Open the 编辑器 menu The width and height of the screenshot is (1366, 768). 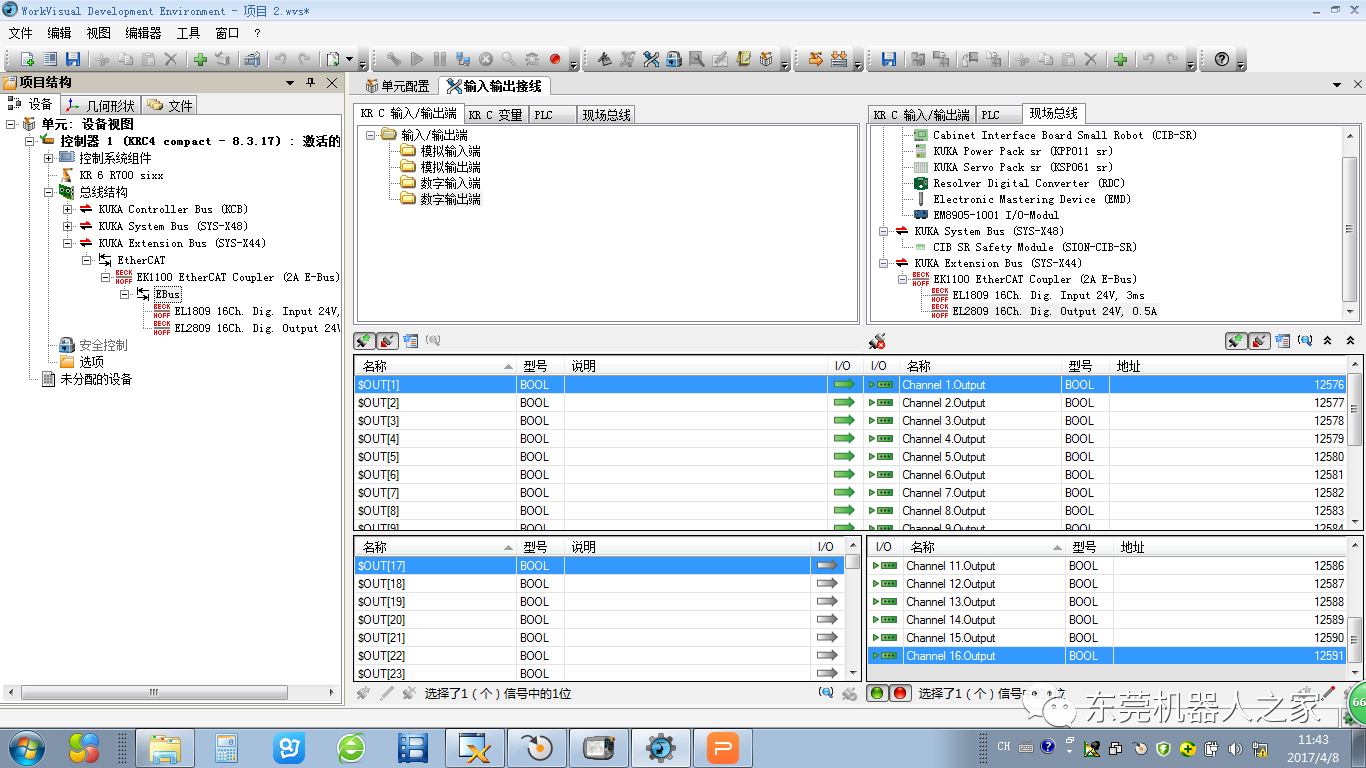(144, 33)
